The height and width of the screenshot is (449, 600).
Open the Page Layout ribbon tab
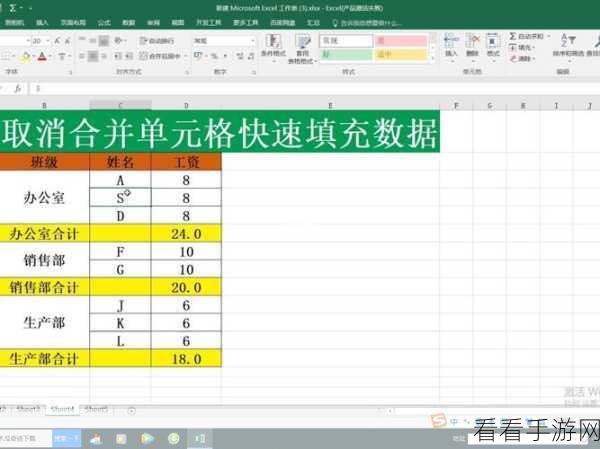73,23
